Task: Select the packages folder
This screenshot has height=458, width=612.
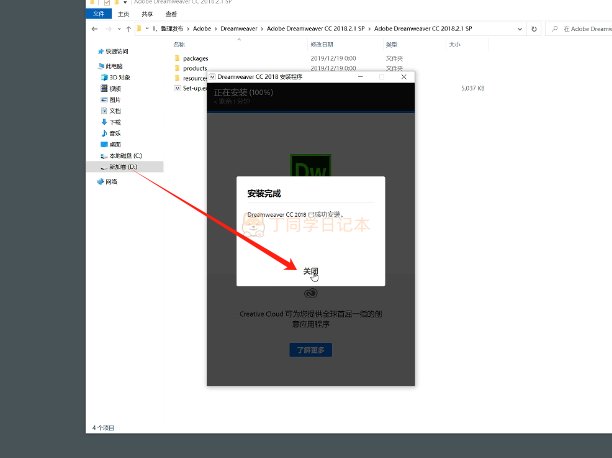Action: click(196, 59)
